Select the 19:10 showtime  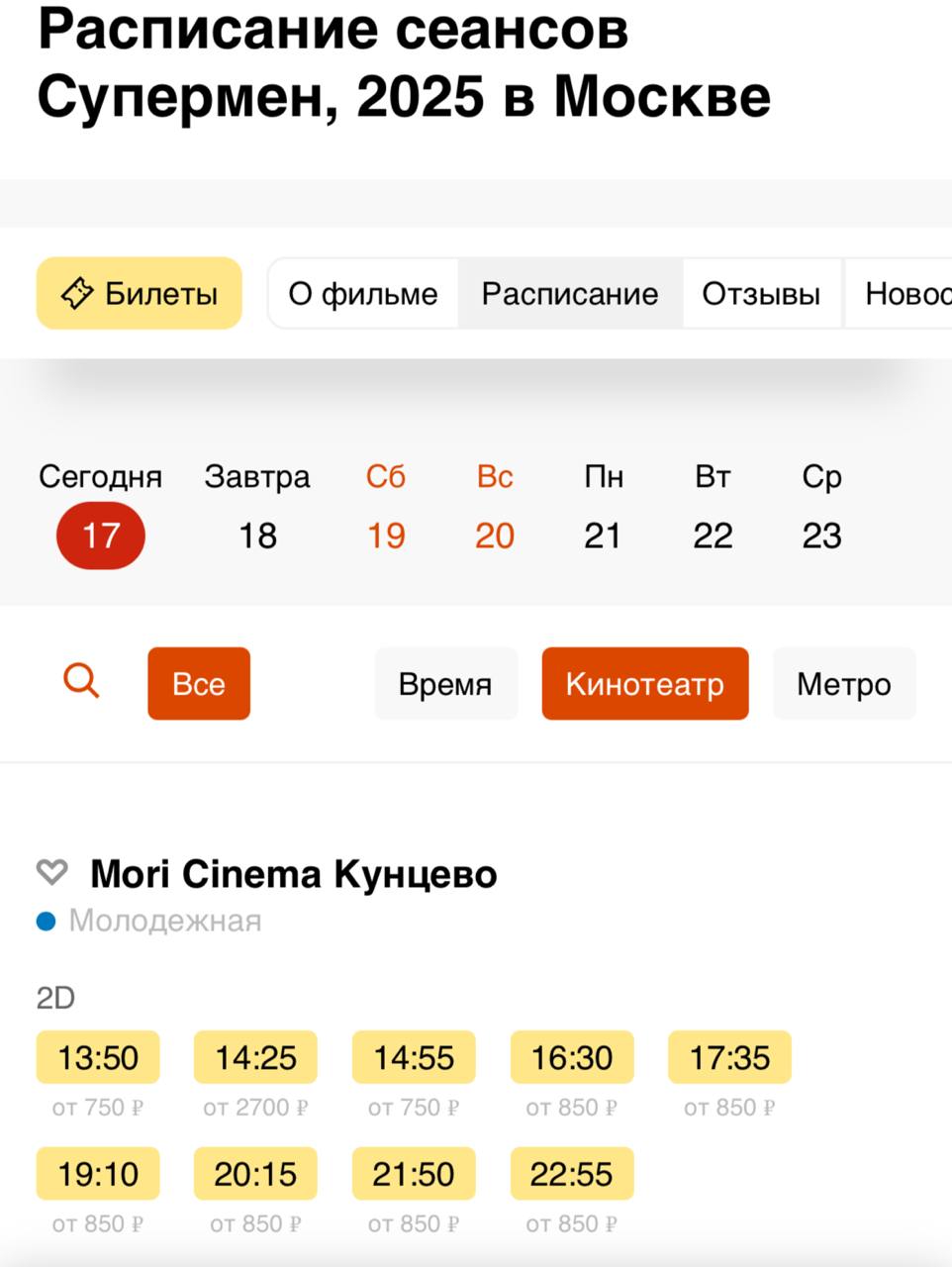click(x=98, y=1174)
